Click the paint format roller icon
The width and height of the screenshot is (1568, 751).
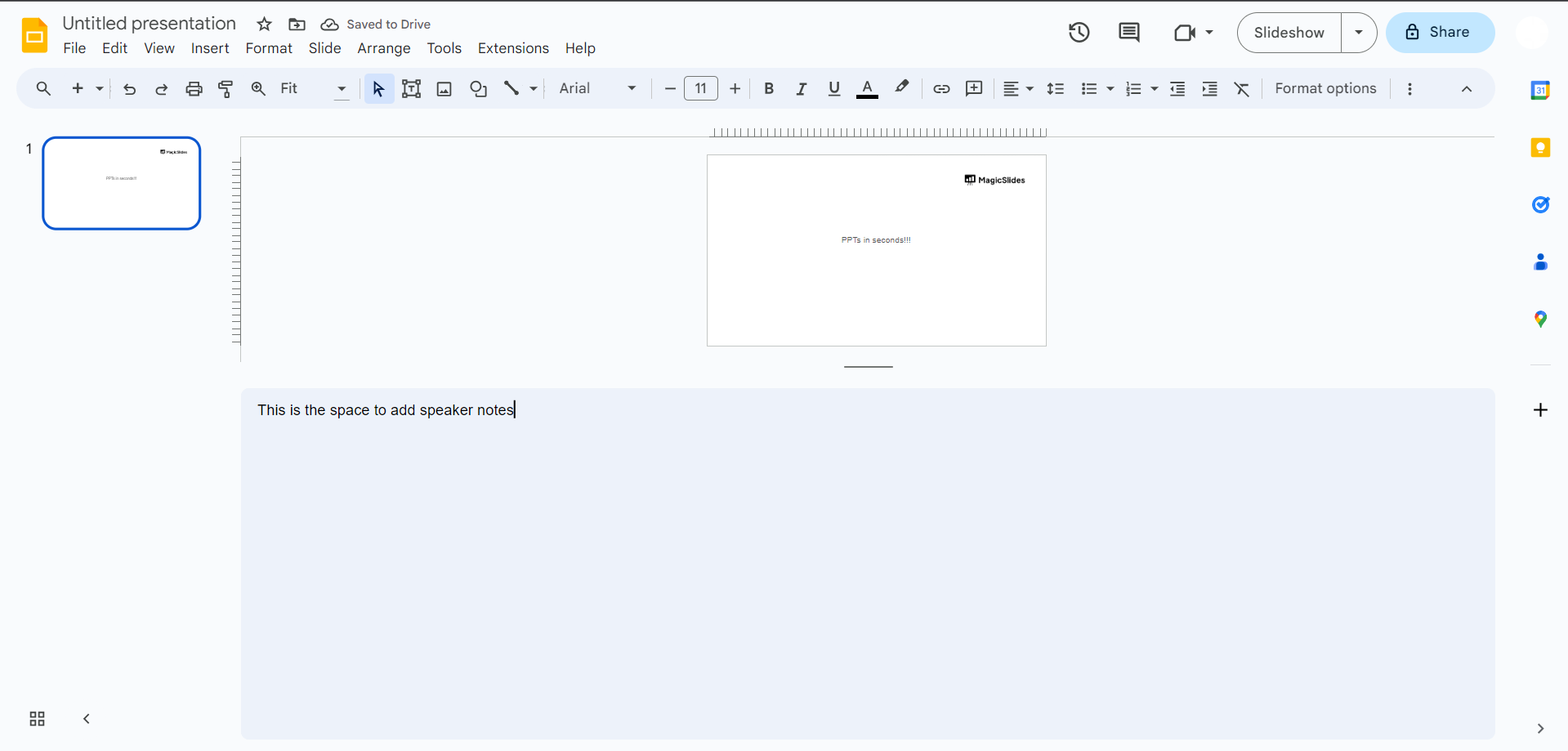[x=226, y=89]
